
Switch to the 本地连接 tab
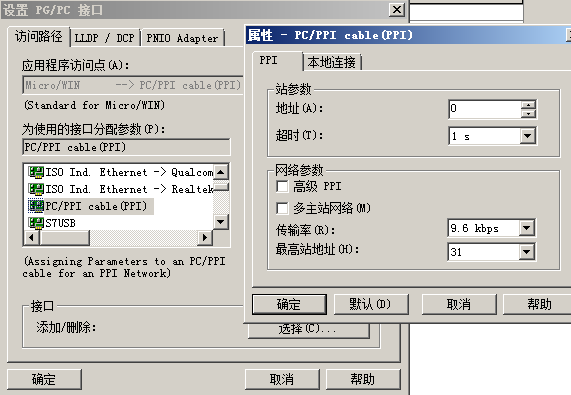[332, 62]
